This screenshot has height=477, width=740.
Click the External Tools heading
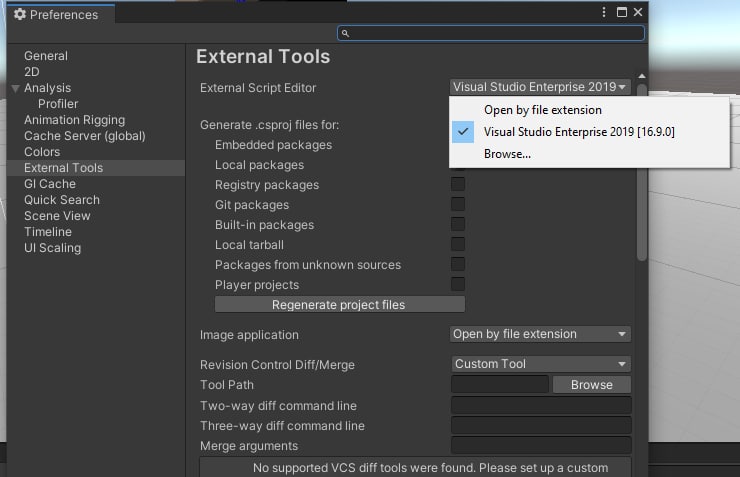(263, 57)
